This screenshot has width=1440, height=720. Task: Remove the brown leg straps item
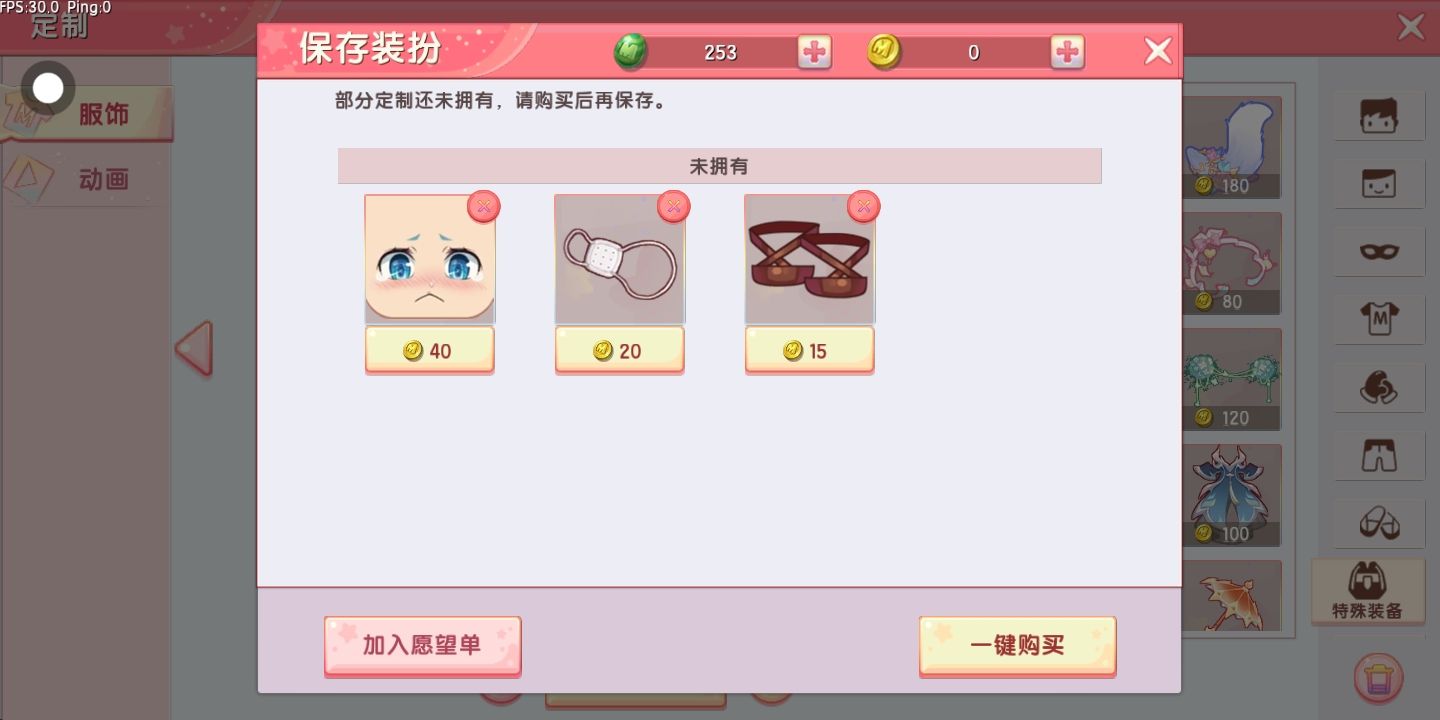coord(864,206)
